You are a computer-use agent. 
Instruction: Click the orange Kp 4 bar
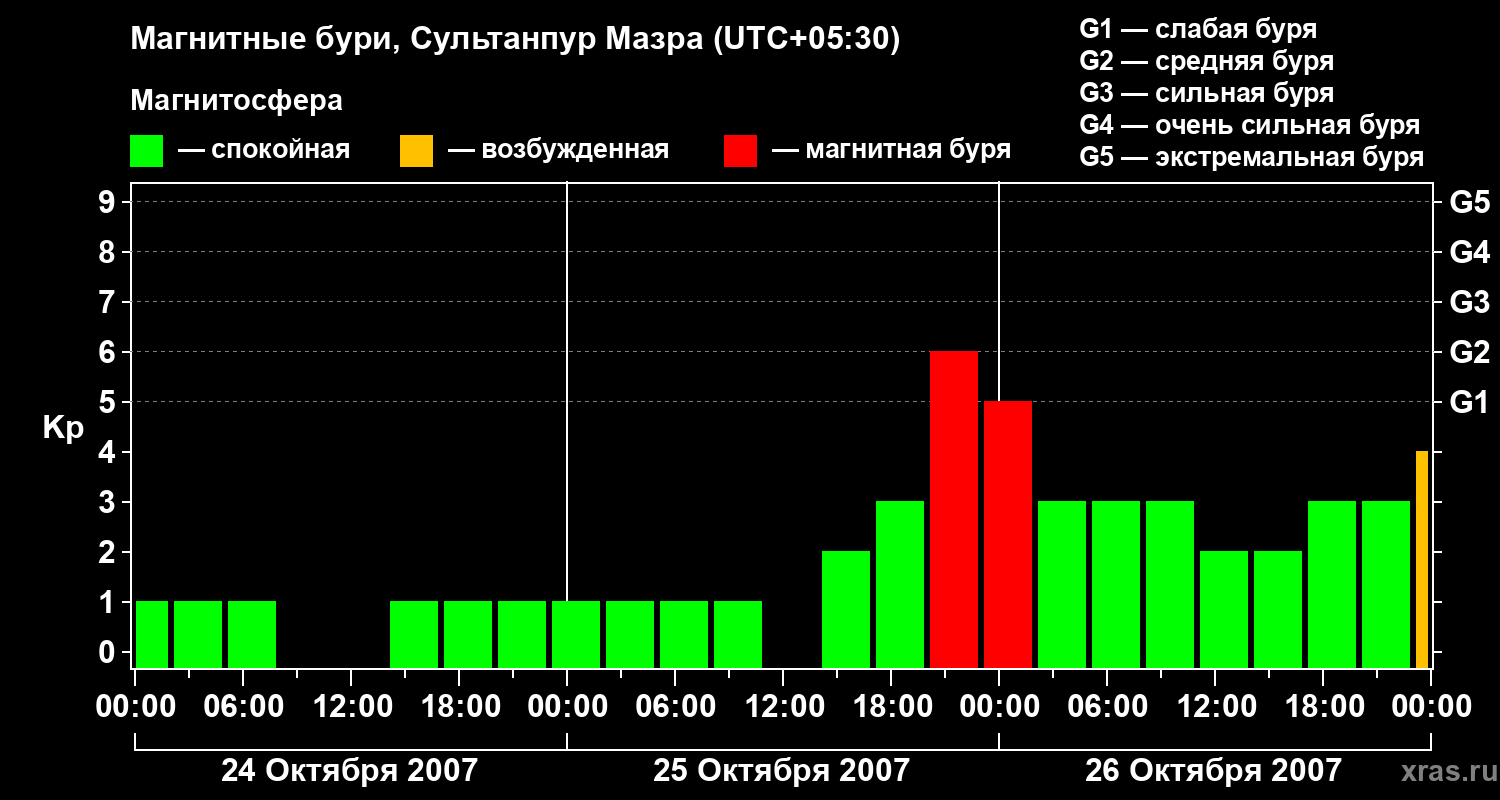click(x=1422, y=560)
